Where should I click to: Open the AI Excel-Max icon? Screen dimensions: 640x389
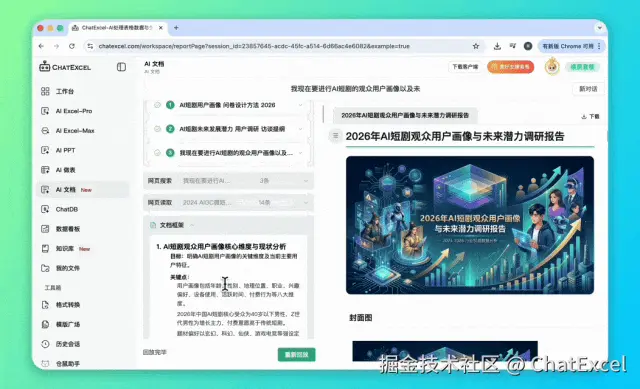pos(45,131)
